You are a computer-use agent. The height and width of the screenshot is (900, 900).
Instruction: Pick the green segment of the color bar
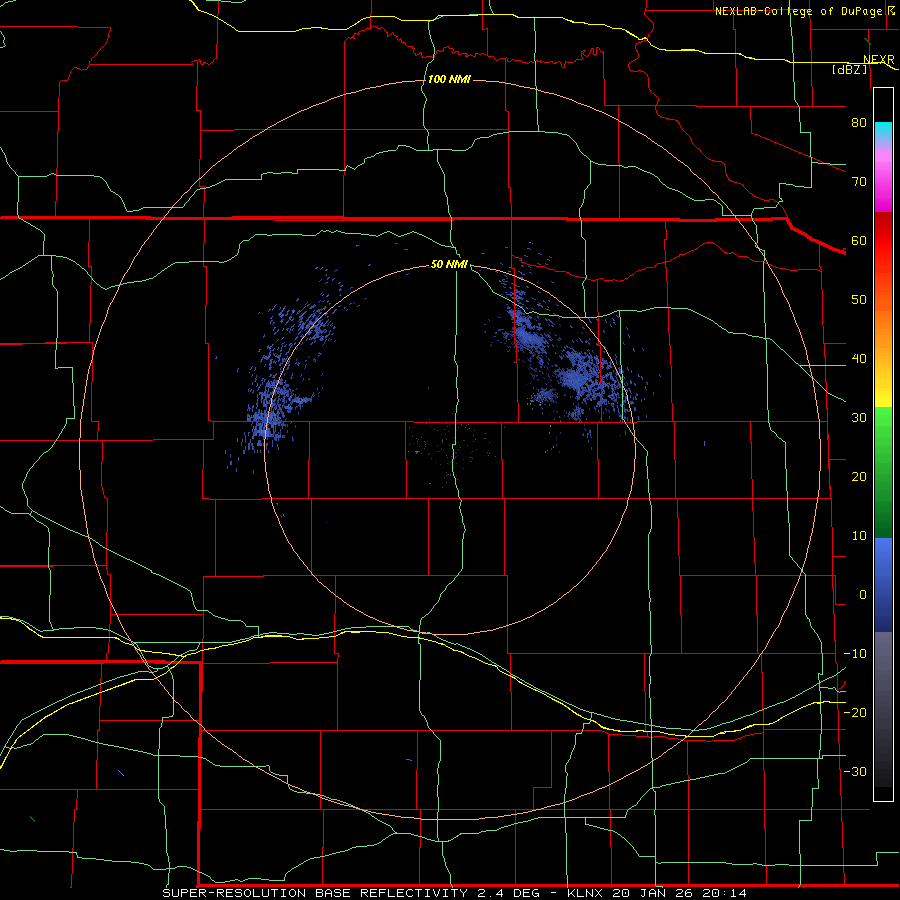tap(883, 472)
